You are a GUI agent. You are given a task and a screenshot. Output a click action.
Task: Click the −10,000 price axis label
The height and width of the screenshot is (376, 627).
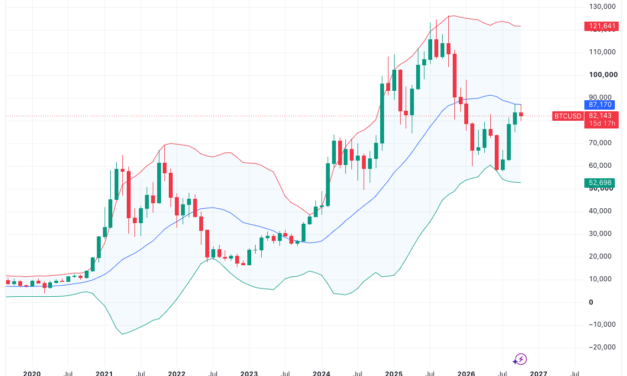click(x=602, y=324)
